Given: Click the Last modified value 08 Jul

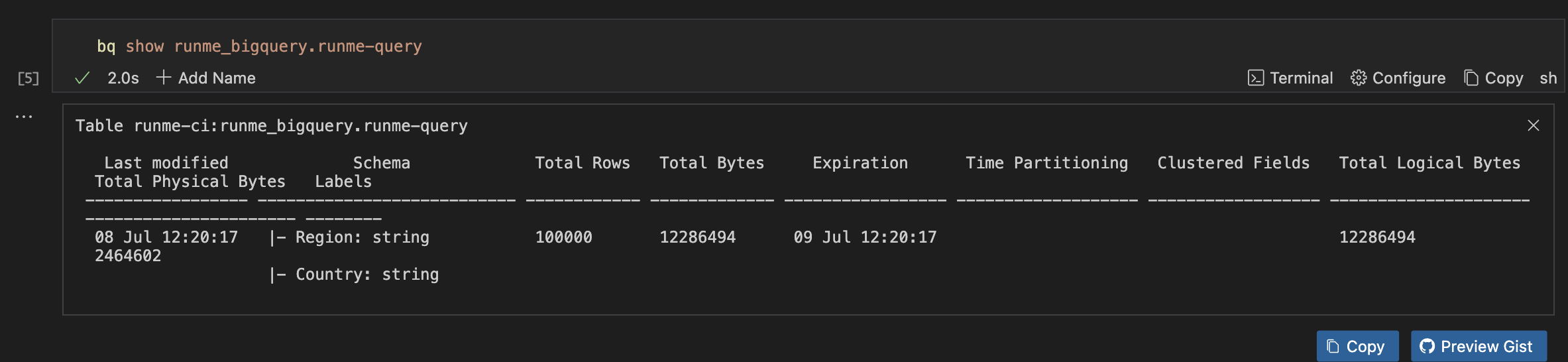Looking at the screenshot, I should pyautogui.click(x=166, y=237).
